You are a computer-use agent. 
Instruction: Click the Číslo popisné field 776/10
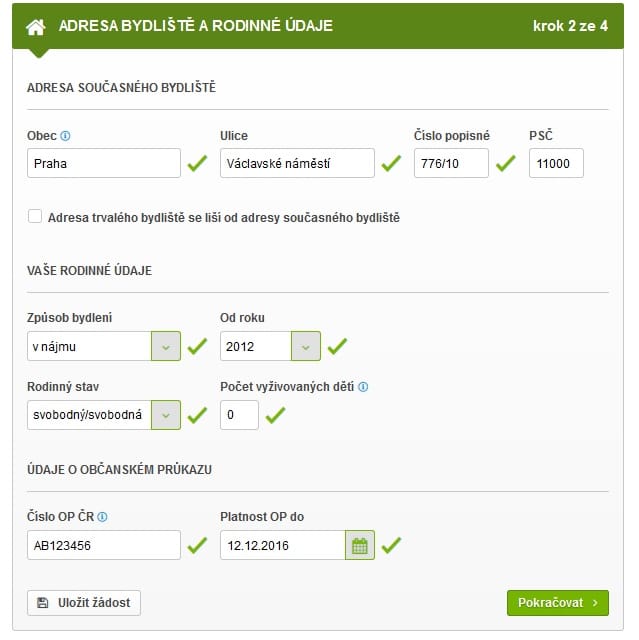[x=451, y=163]
